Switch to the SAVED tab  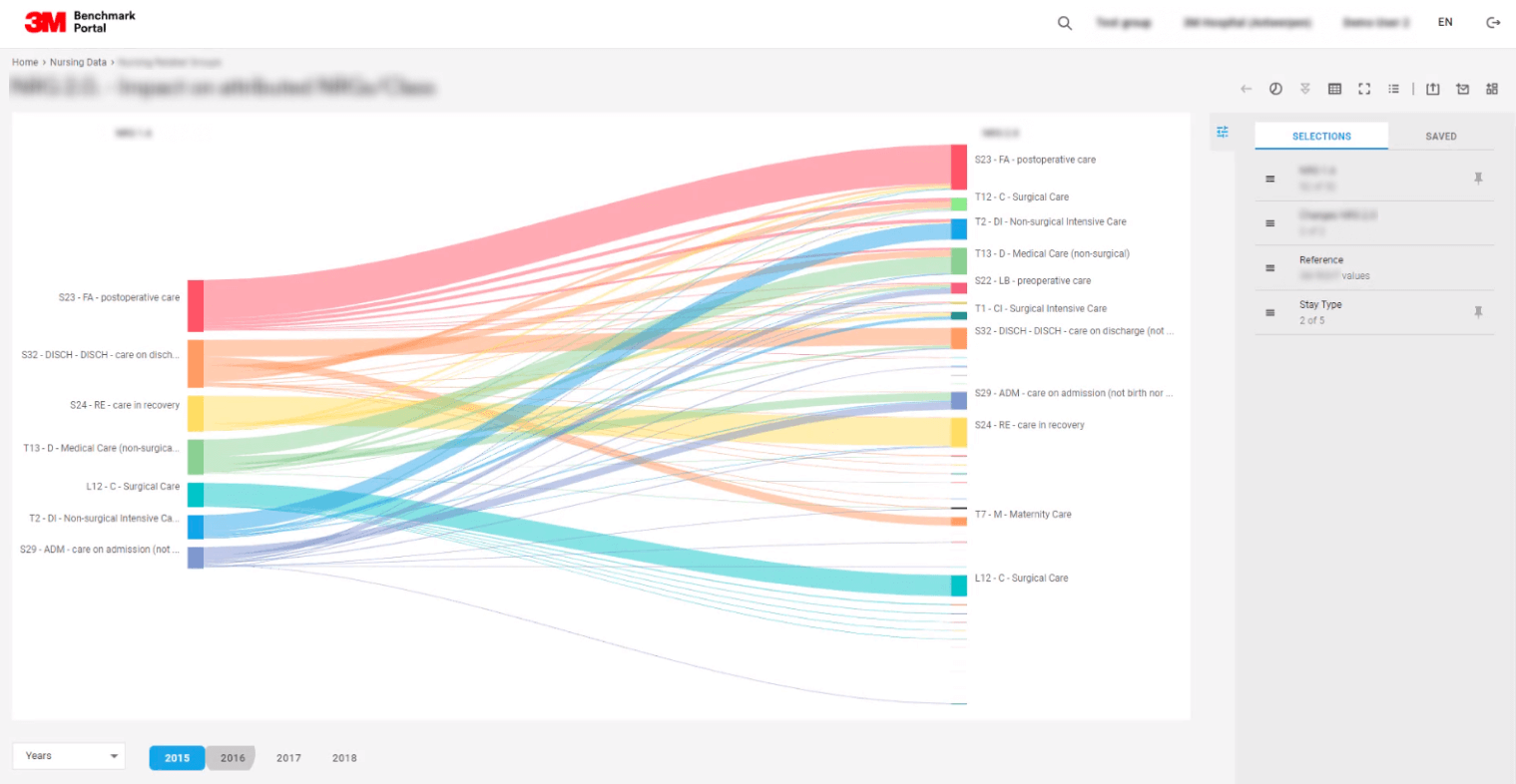(1441, 136)
